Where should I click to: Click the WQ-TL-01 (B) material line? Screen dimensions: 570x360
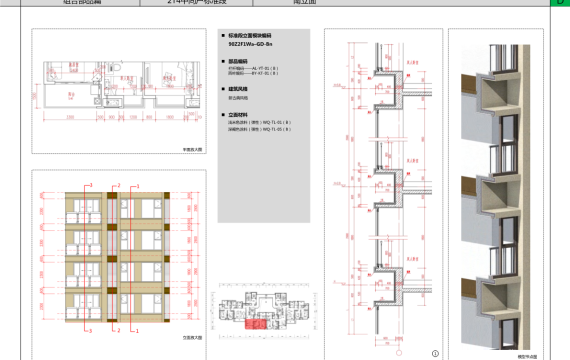tap(259, 123)
